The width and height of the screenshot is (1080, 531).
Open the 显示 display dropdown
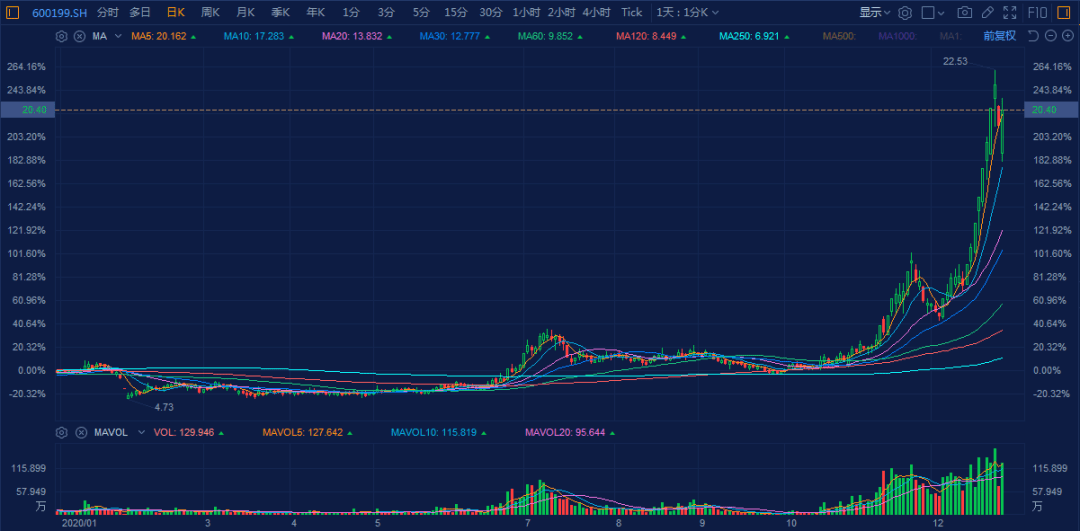pyautogui.click(x=875, y=12)
